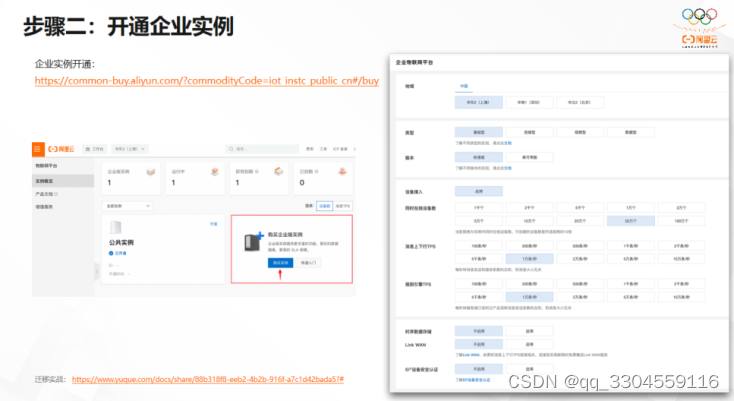This screenshot has height=401, width=734.
Task: Click the blue 购买实例 button
Action: pos(280,263)
